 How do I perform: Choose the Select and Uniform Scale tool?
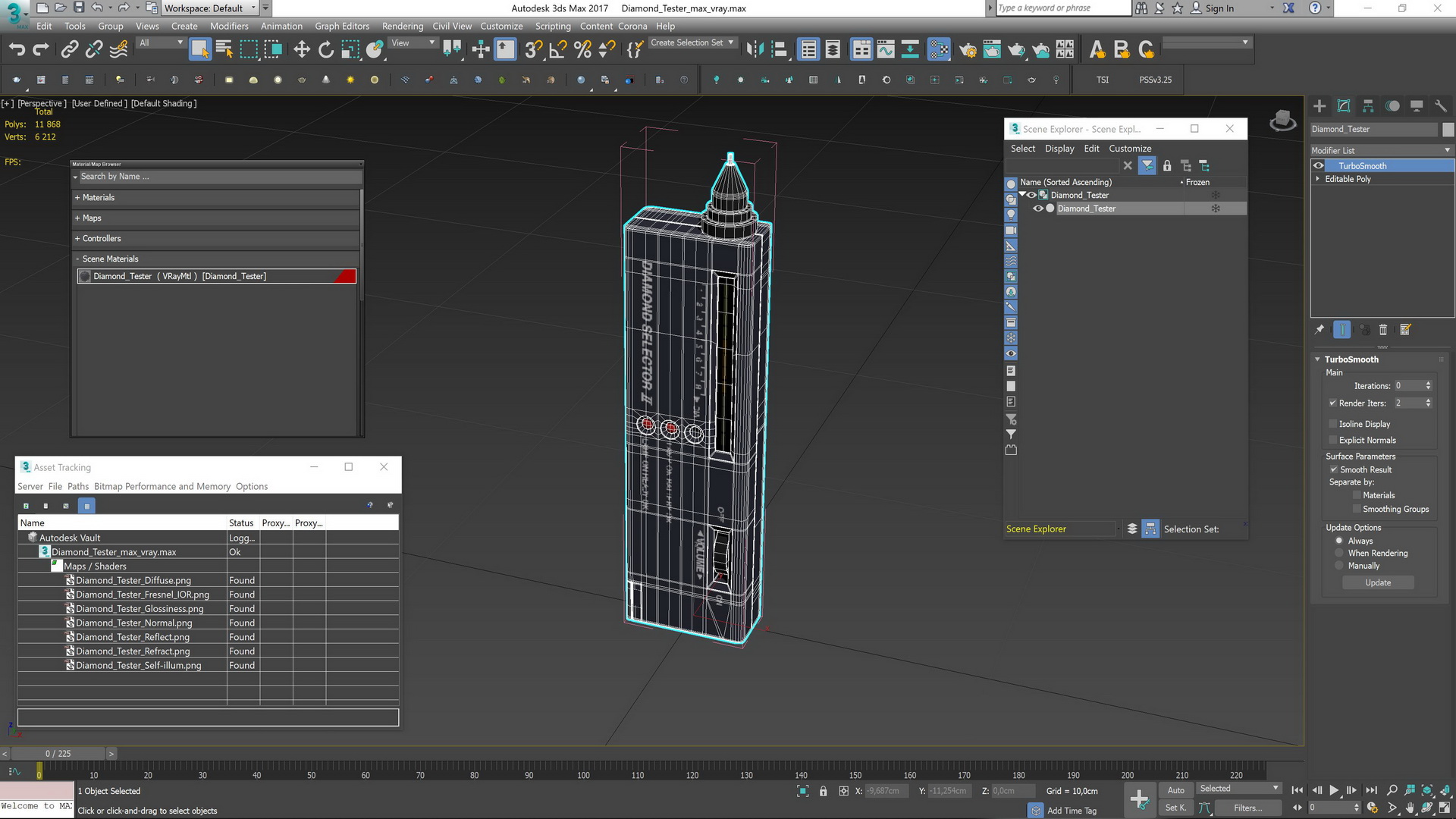(x=350, y=50)
